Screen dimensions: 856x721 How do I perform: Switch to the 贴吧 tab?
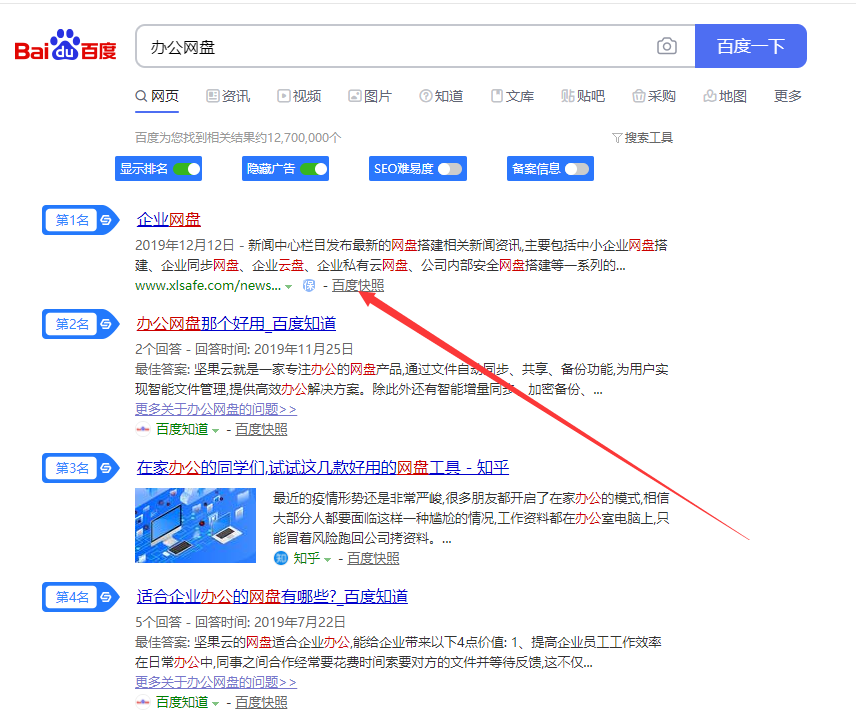click(583, 96)
